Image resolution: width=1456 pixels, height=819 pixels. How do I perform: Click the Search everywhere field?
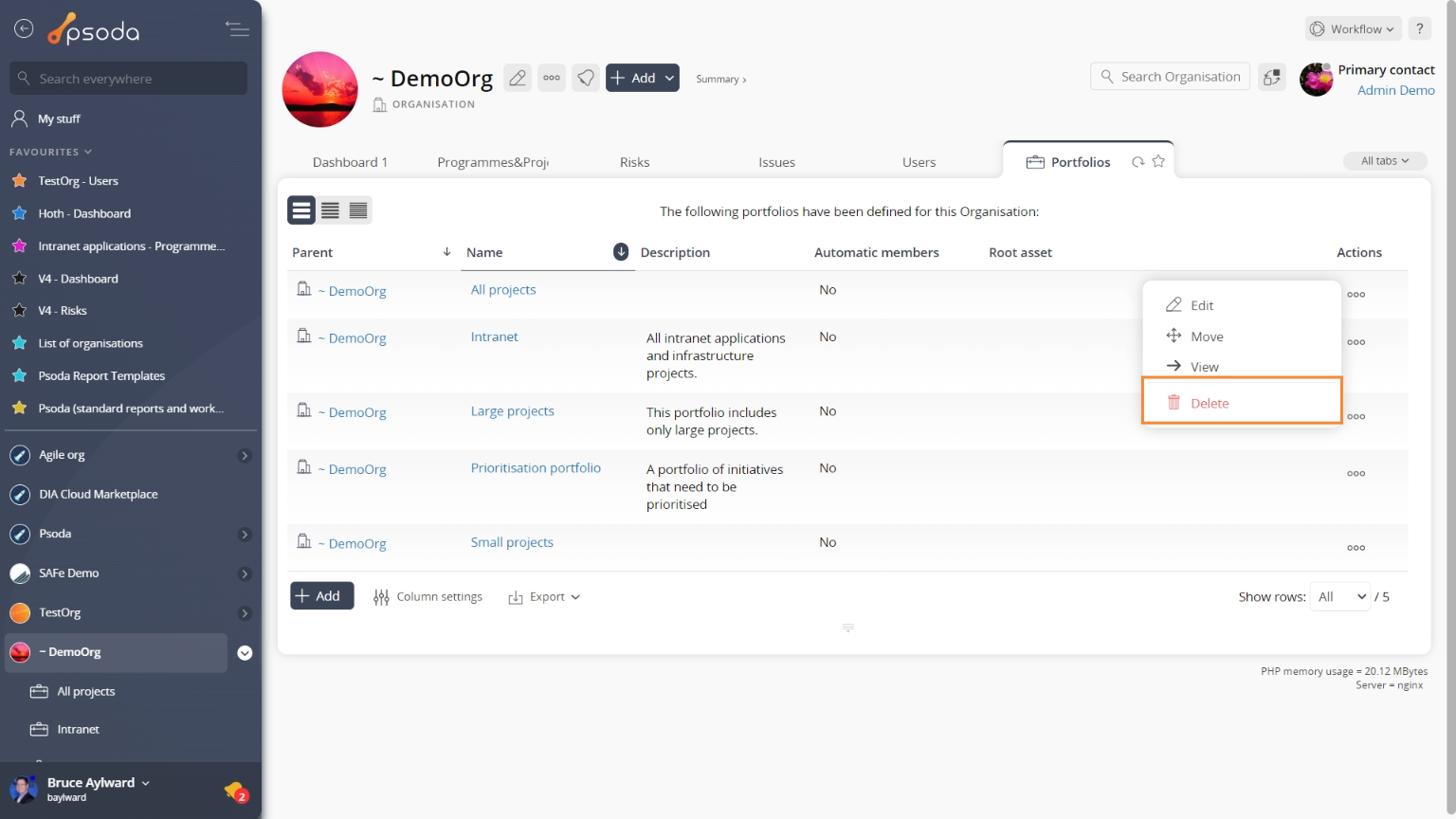point(129,79)
